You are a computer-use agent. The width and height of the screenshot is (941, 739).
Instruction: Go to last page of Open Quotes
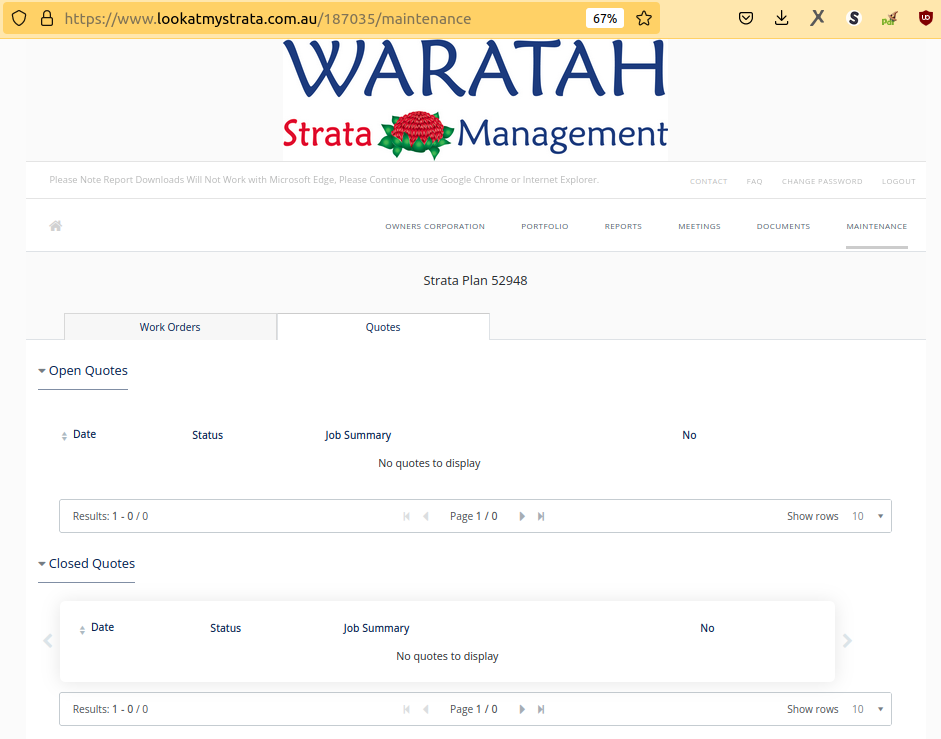[541, 516]
